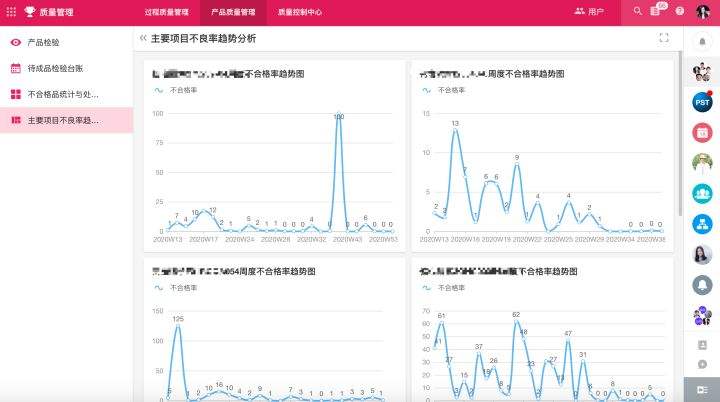Screen dimensions: 720x402
Task: Click the user profile avatar in header
Action: (x=703, y=12)
